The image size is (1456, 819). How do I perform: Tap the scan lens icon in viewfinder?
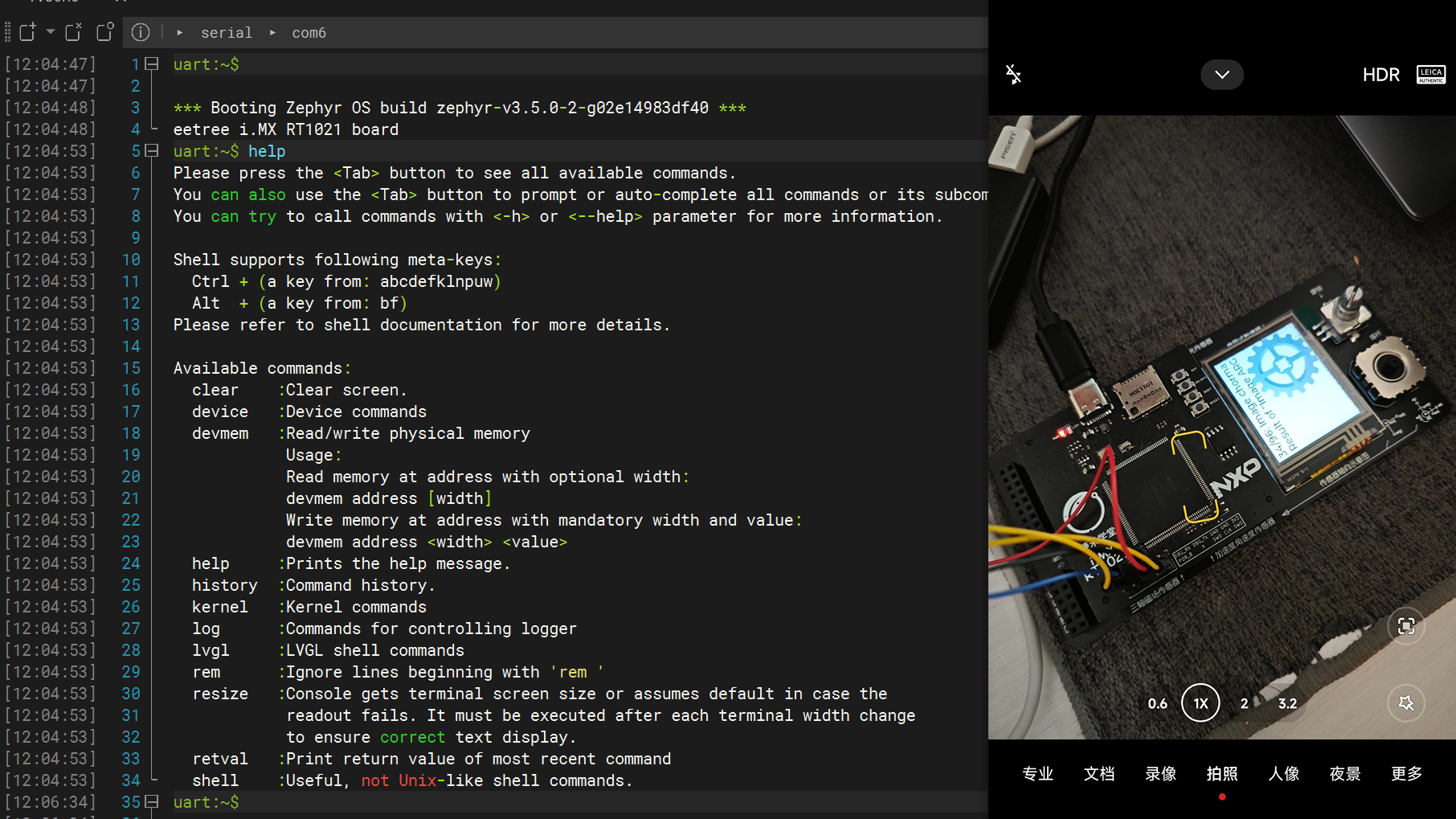(1406, 626)
